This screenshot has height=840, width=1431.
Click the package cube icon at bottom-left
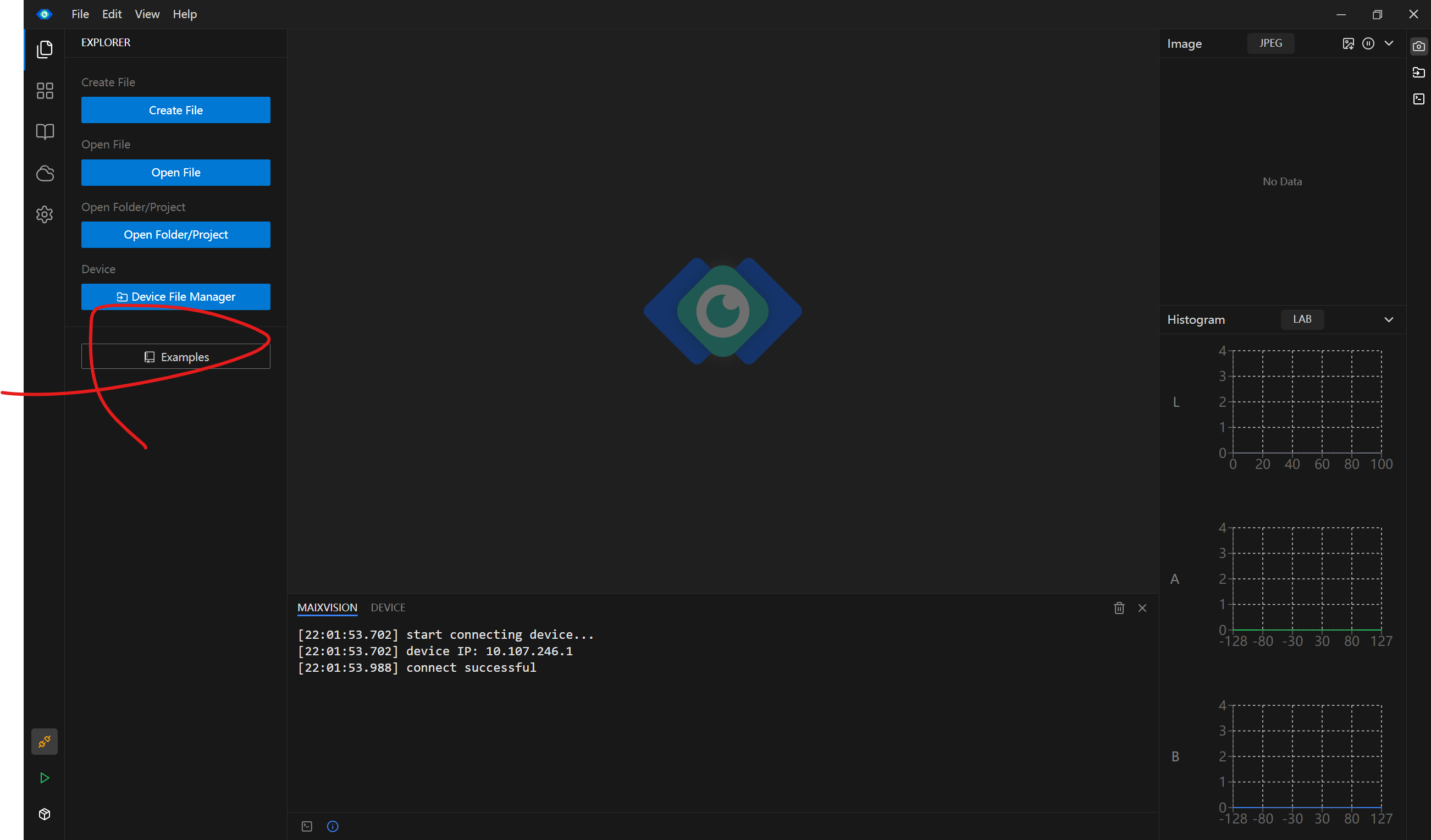pyautogui.click(x=45, y=814)
